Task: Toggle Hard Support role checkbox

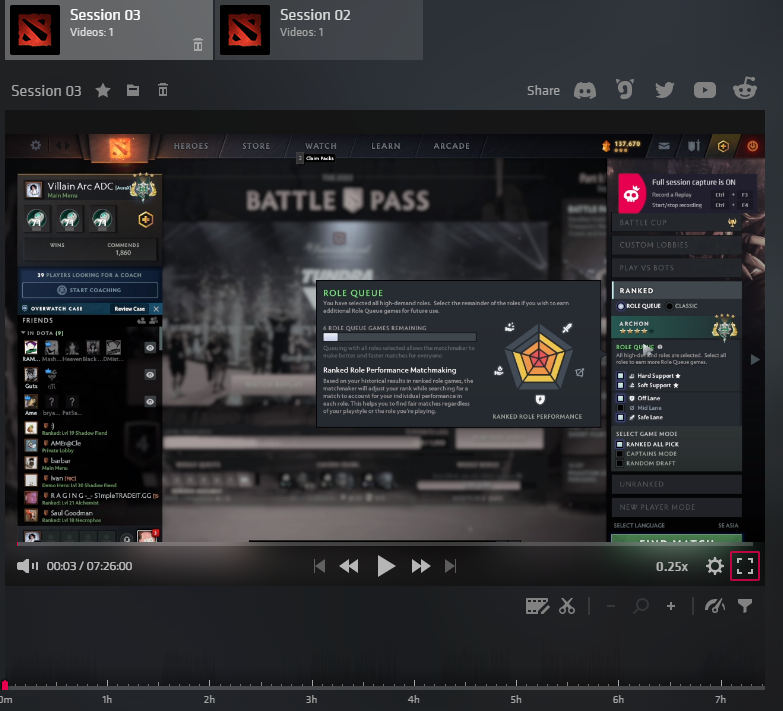Action: tap(620, 375)
